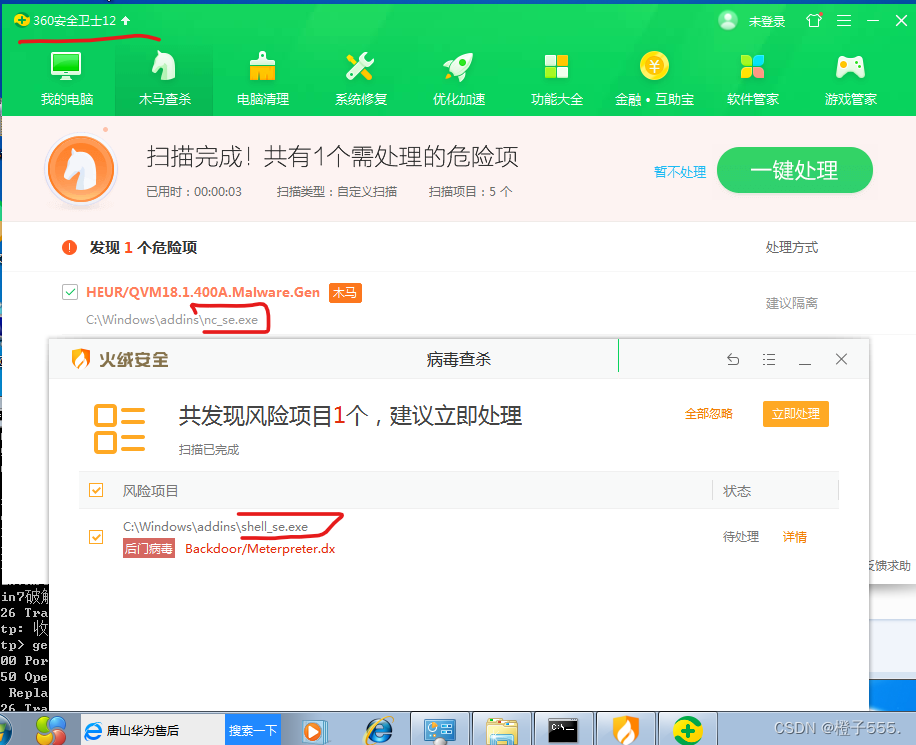Click 一键处理 green button

pyautogui.click(x=794, y=170)
